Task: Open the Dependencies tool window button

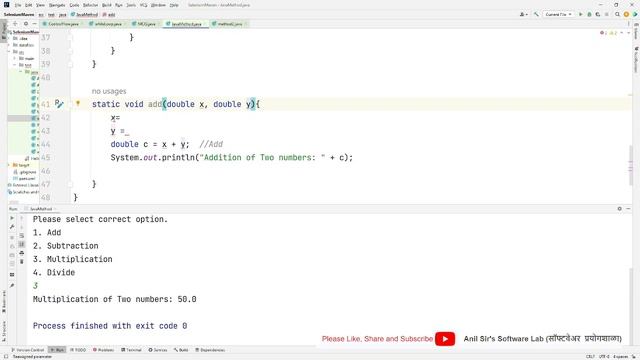Action: pos(210,350)
